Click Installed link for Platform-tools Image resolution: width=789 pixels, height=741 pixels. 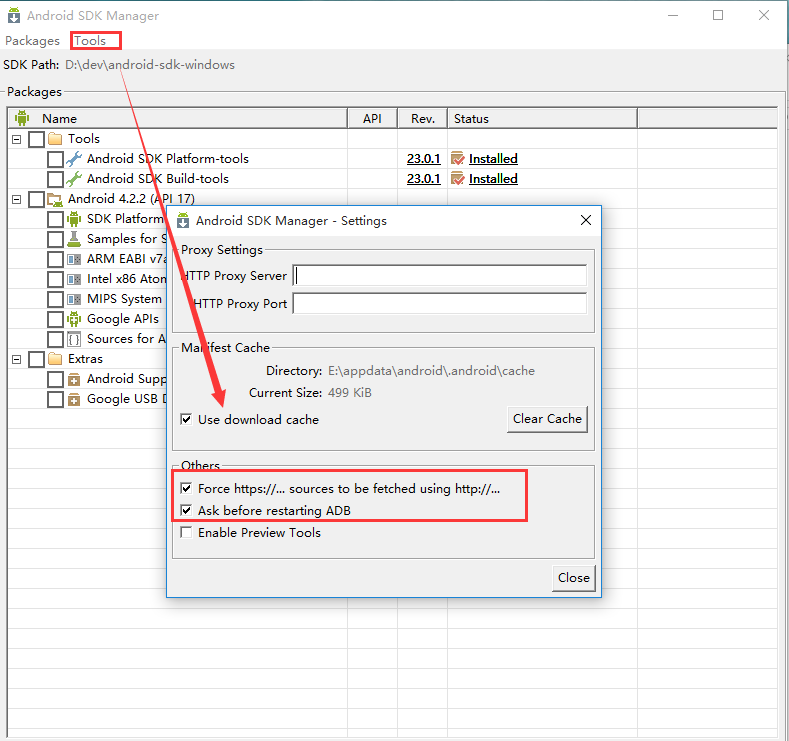(x=493, y=159)
